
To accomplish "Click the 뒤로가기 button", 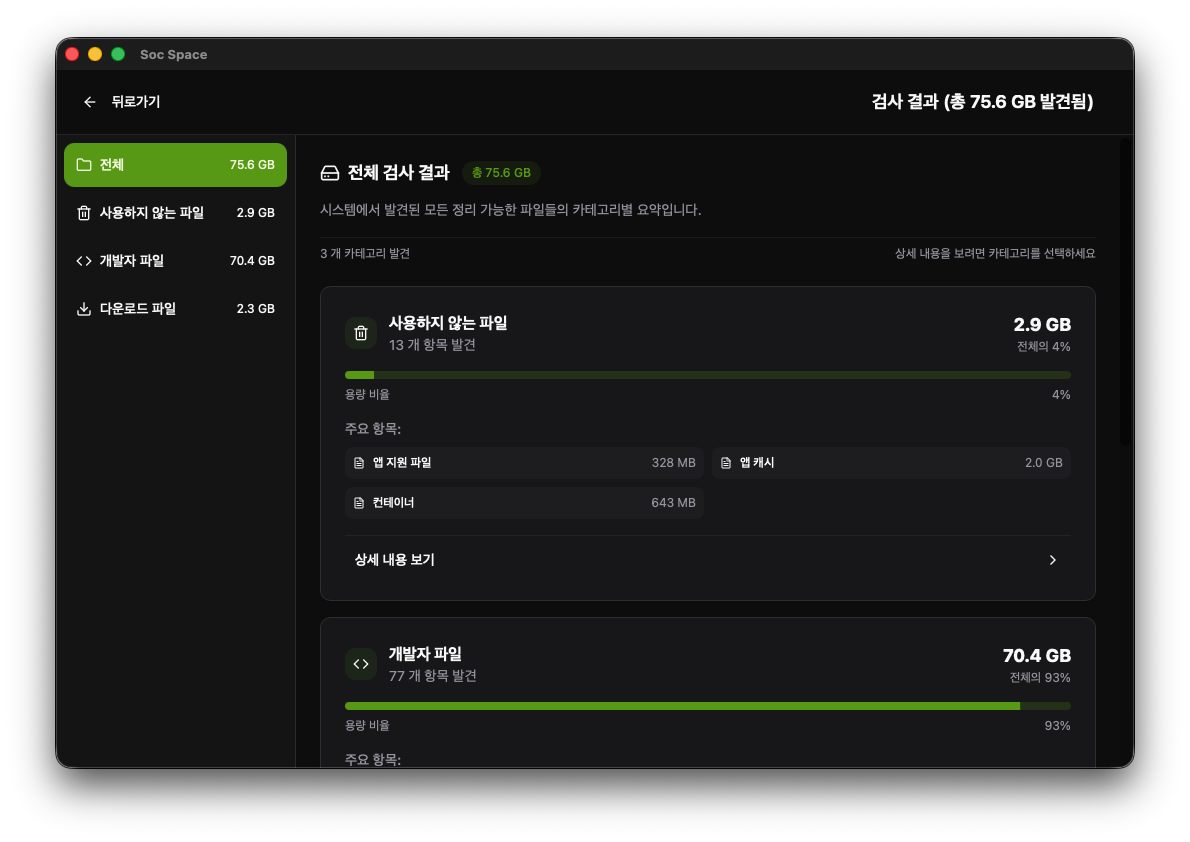I will coord(120,101).
